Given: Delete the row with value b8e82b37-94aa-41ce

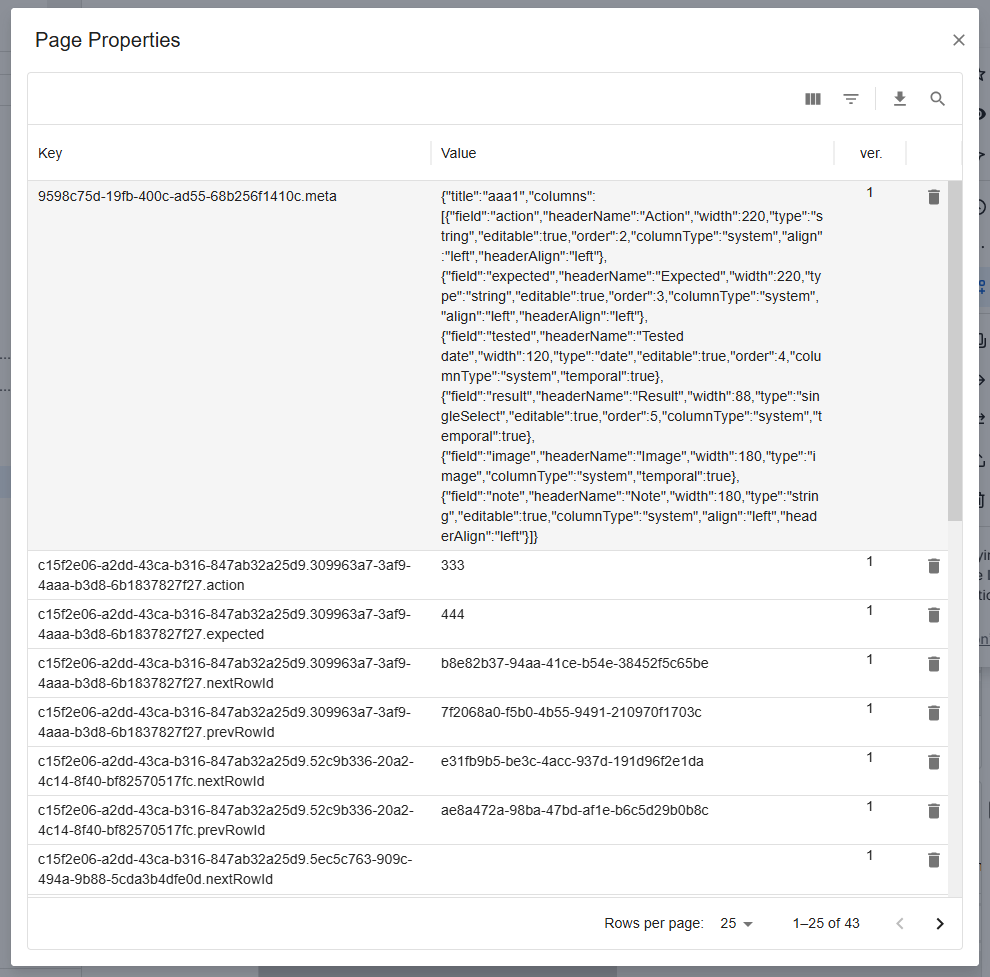Looking at the screenshot, I should point(934,664).
